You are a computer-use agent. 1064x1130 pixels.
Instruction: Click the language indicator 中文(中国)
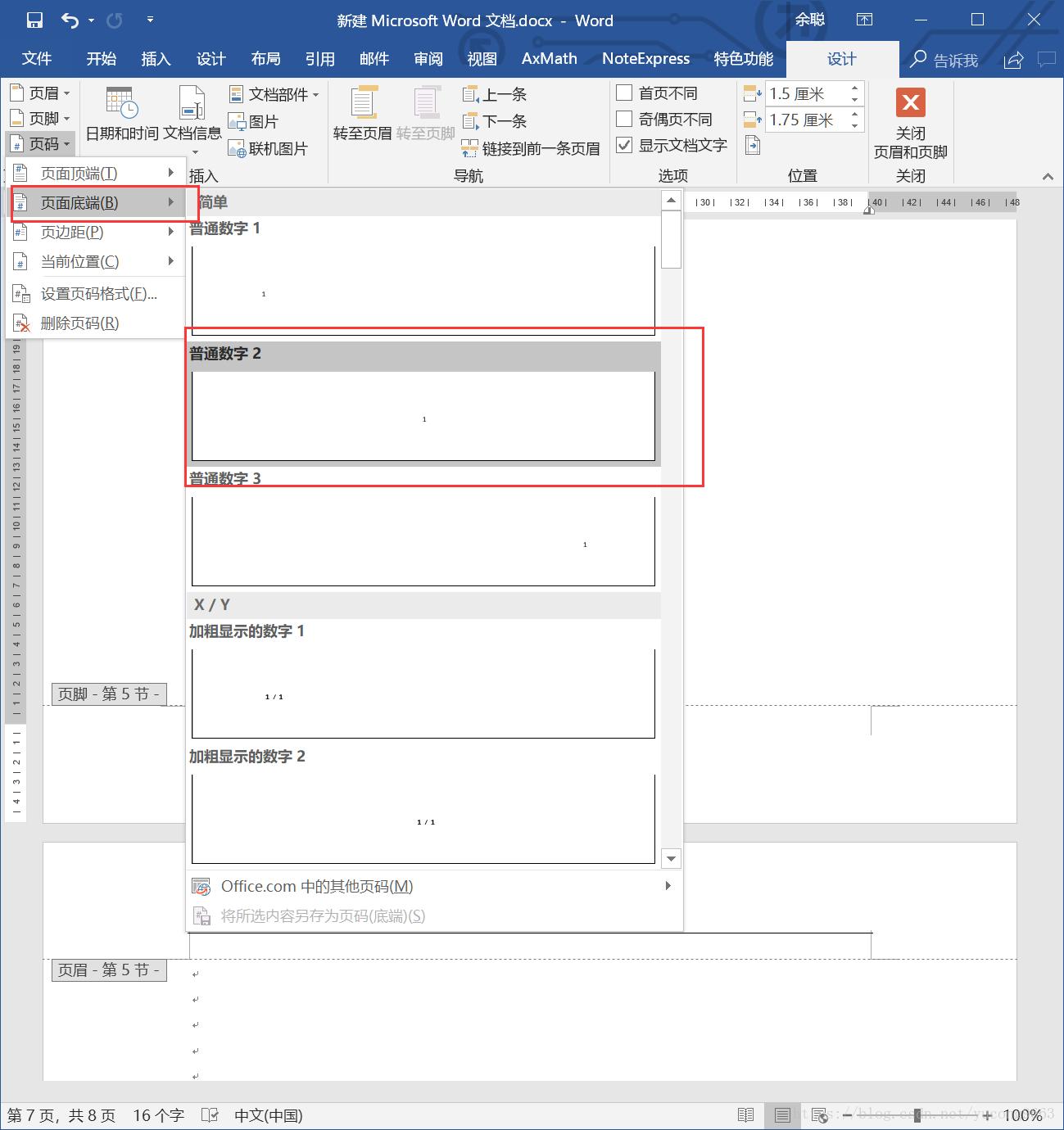click(x=269, y=1115)
